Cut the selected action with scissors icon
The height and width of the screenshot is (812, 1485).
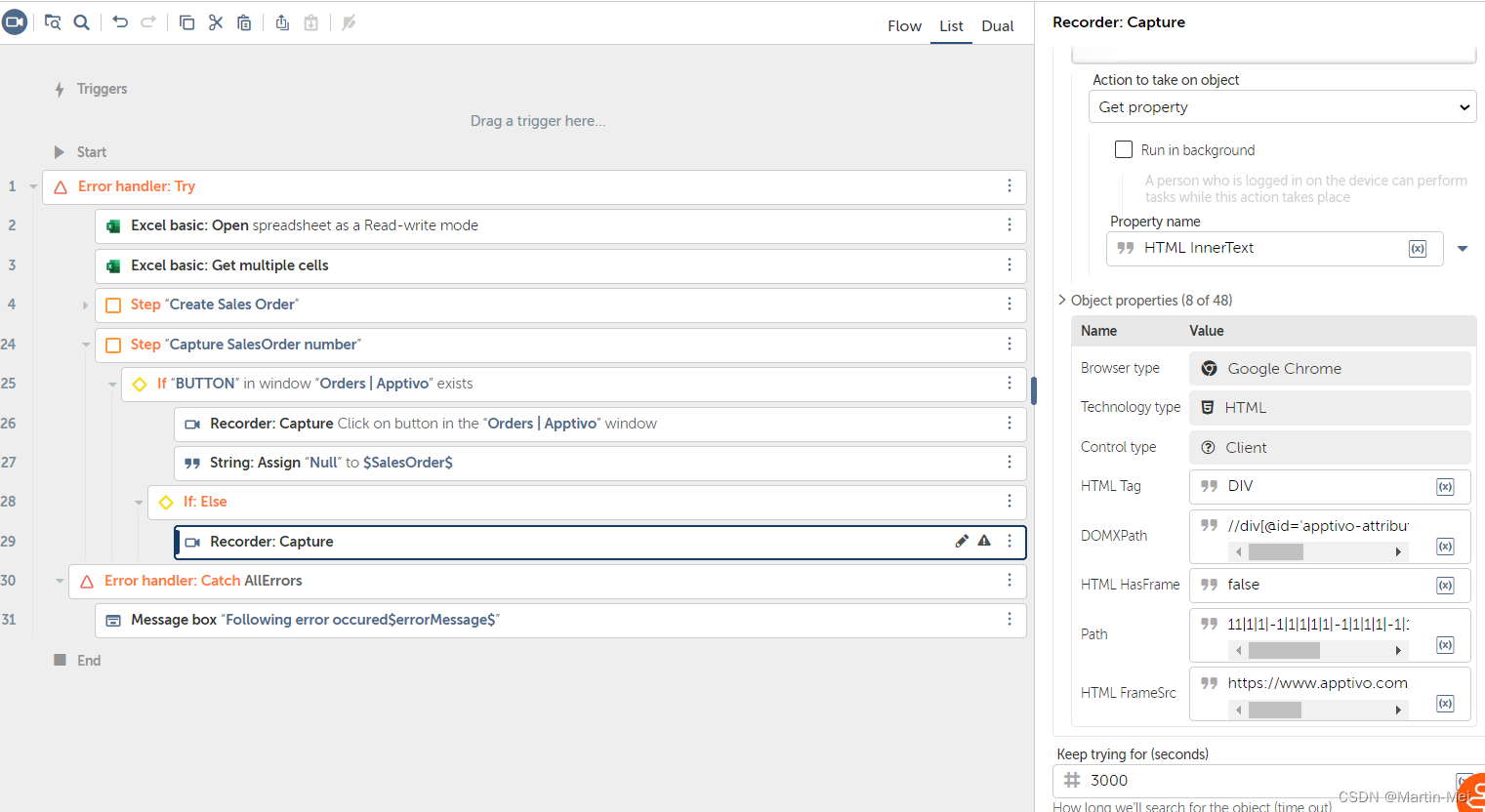point(216,22)
